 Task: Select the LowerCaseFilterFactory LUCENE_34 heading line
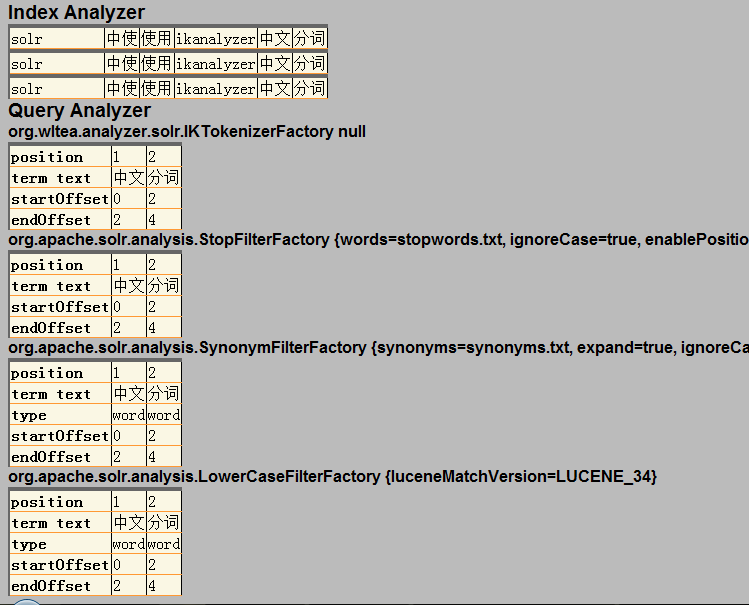332,476
